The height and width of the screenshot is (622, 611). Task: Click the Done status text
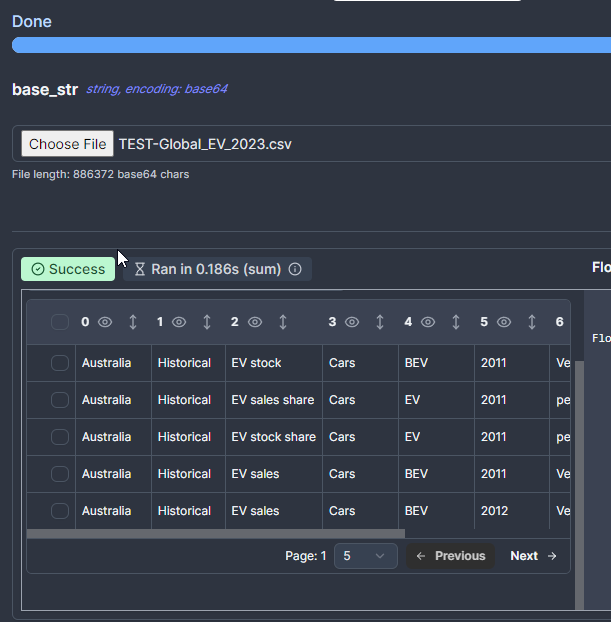pos(32,21)
